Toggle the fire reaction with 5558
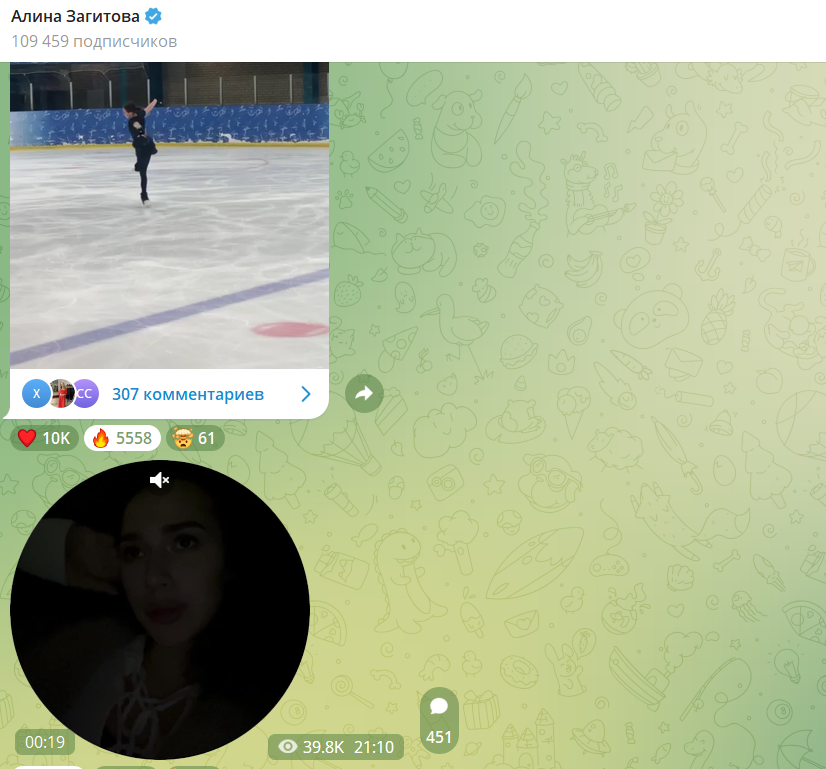The height and width of the screenshot is (769, 826). coord(121,438)
